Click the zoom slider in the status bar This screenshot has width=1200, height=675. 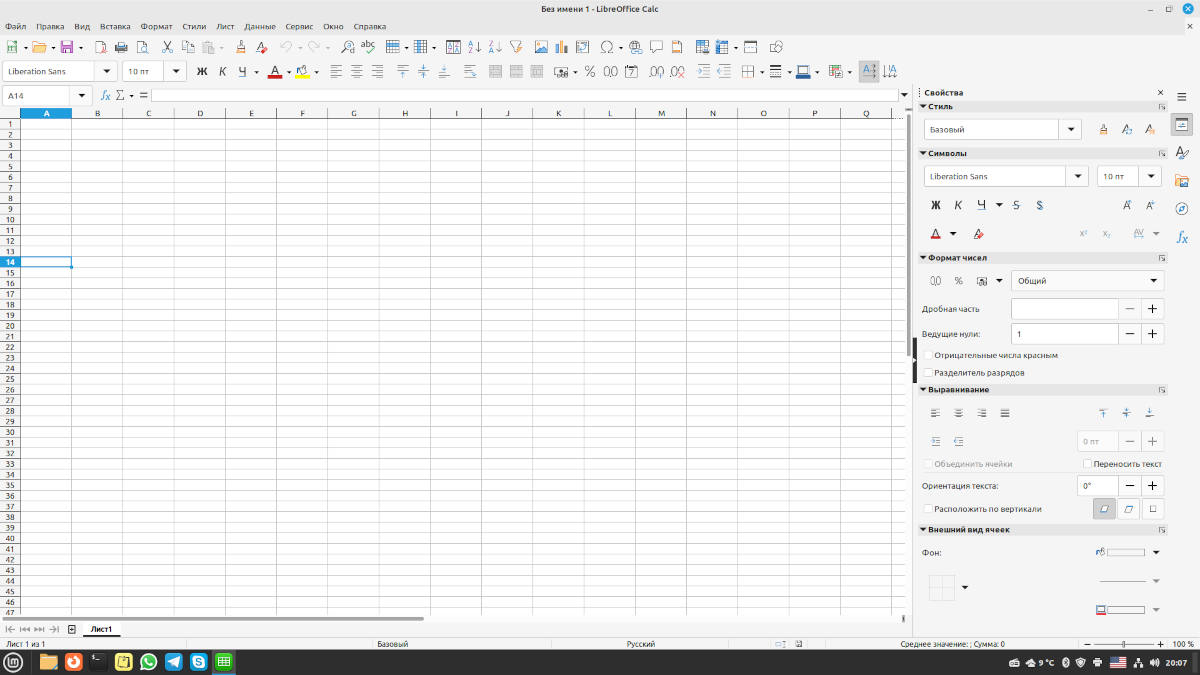[x=1125, y=645]
